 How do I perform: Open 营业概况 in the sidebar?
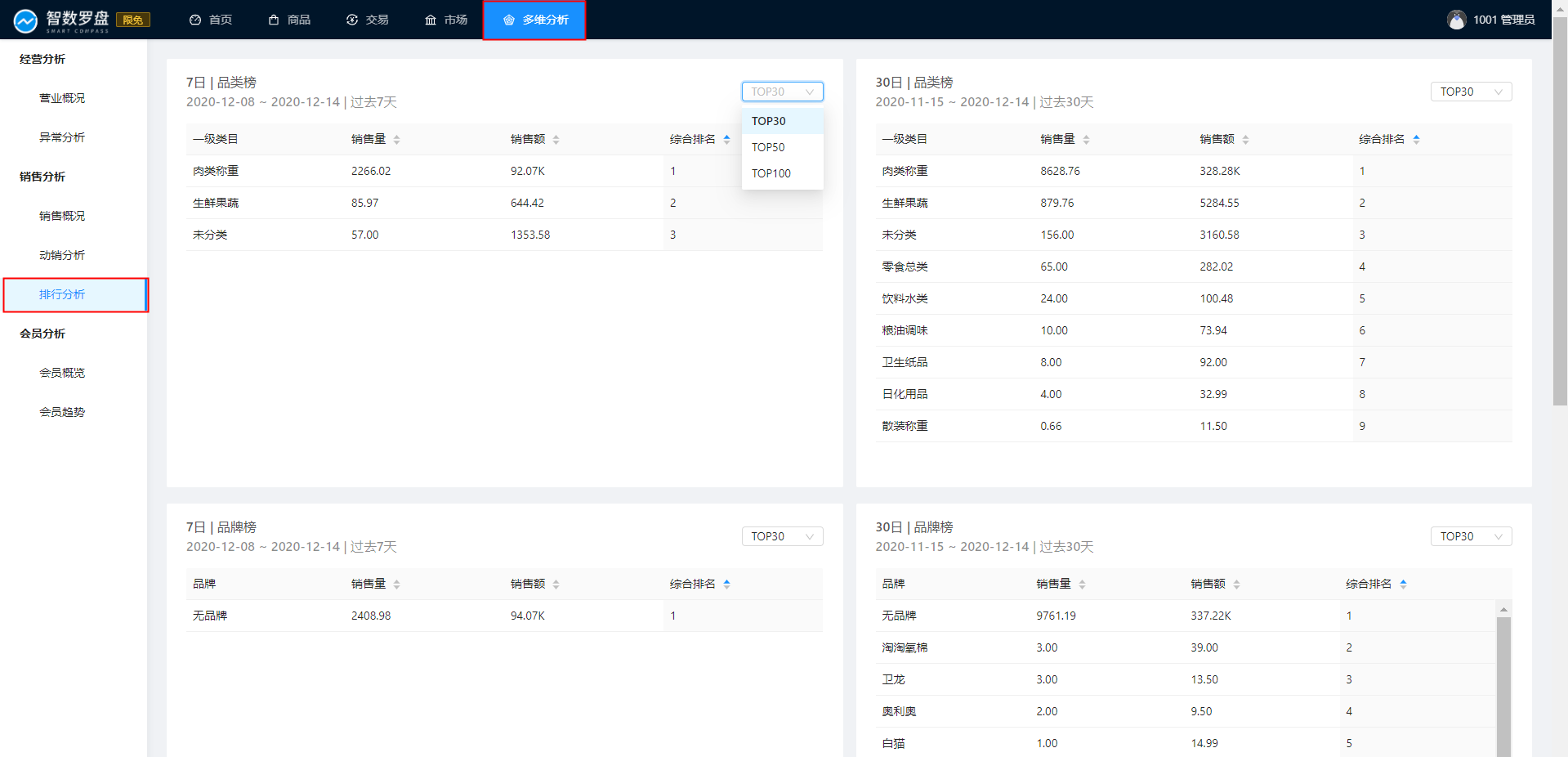tap(62, 98)
